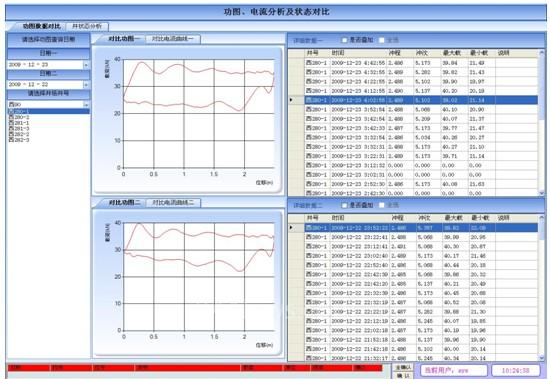Image resolution: width=550 pixels, height=379 pixels.
Task: Click the 最大载 column header in upper table
Action: pyautogui.click(x=455, y=53)
